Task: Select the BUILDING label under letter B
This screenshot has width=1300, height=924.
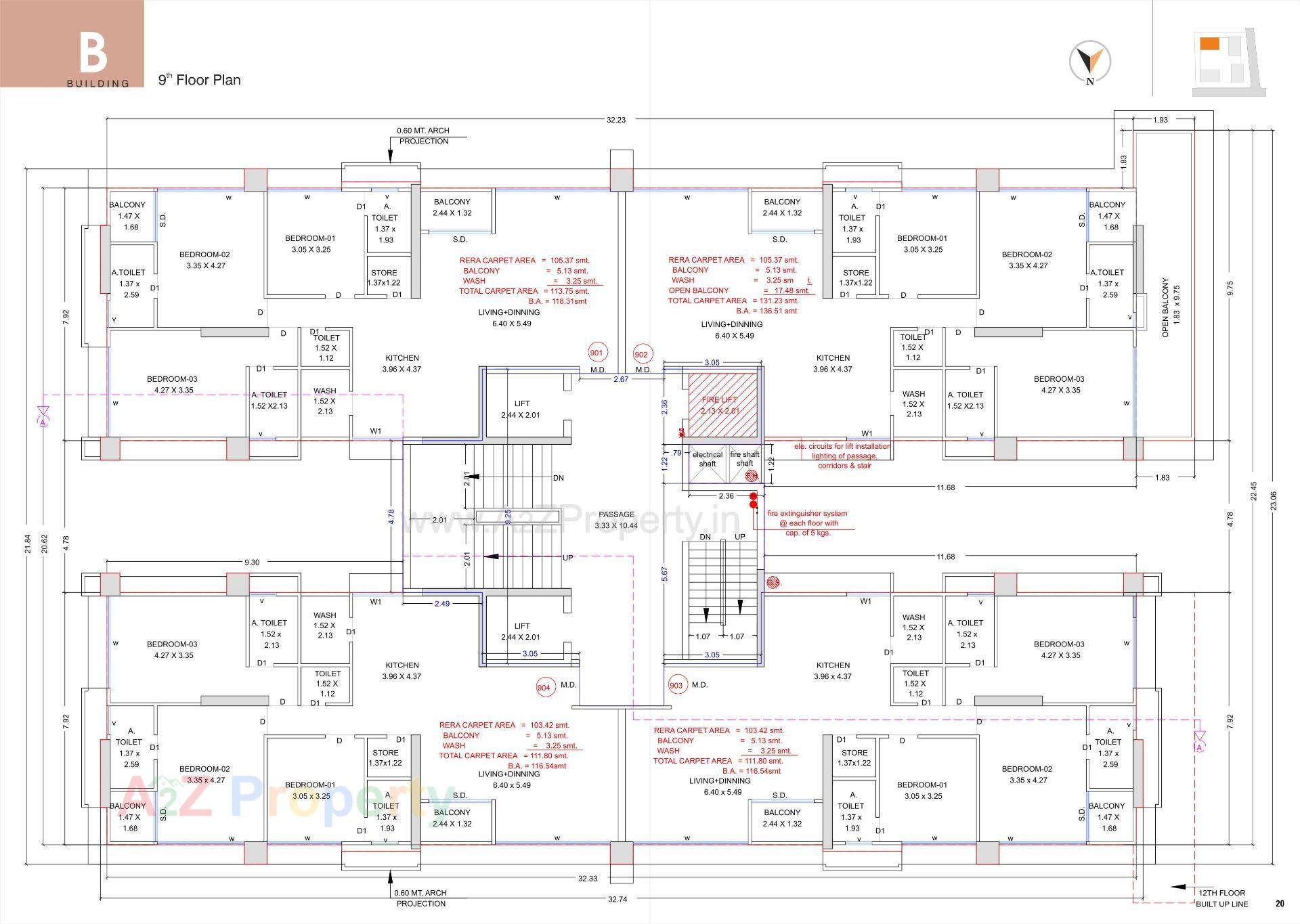Action: tap(97, 84)
